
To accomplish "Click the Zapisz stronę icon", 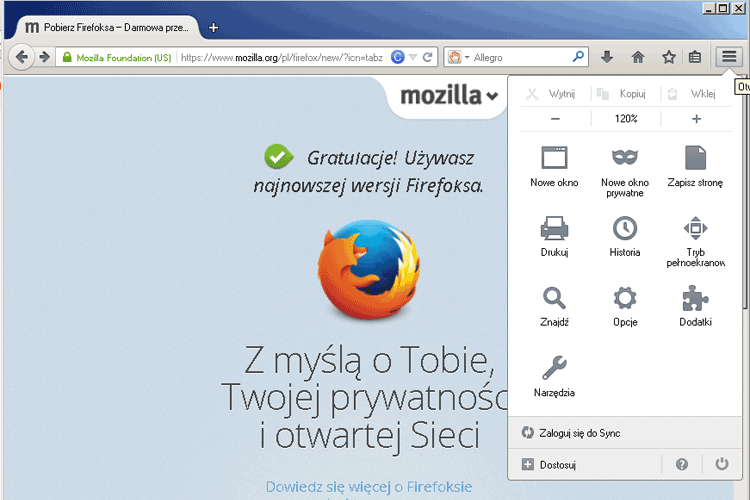I will [x=695, y=159].
